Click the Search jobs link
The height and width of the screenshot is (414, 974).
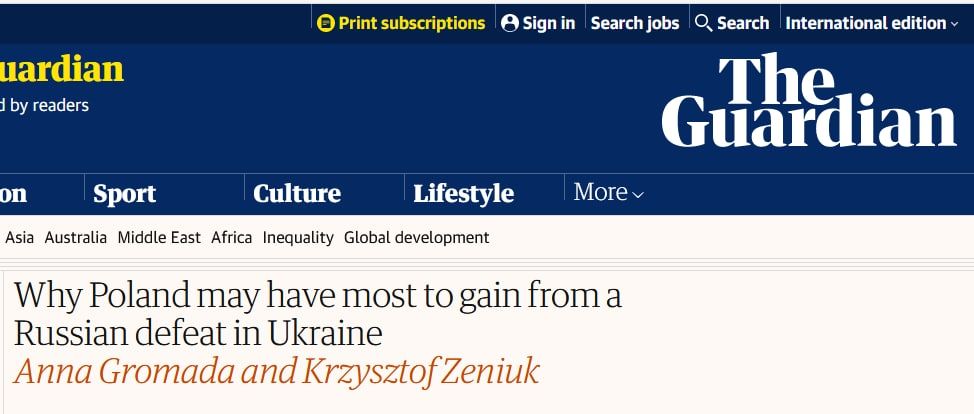635,24
